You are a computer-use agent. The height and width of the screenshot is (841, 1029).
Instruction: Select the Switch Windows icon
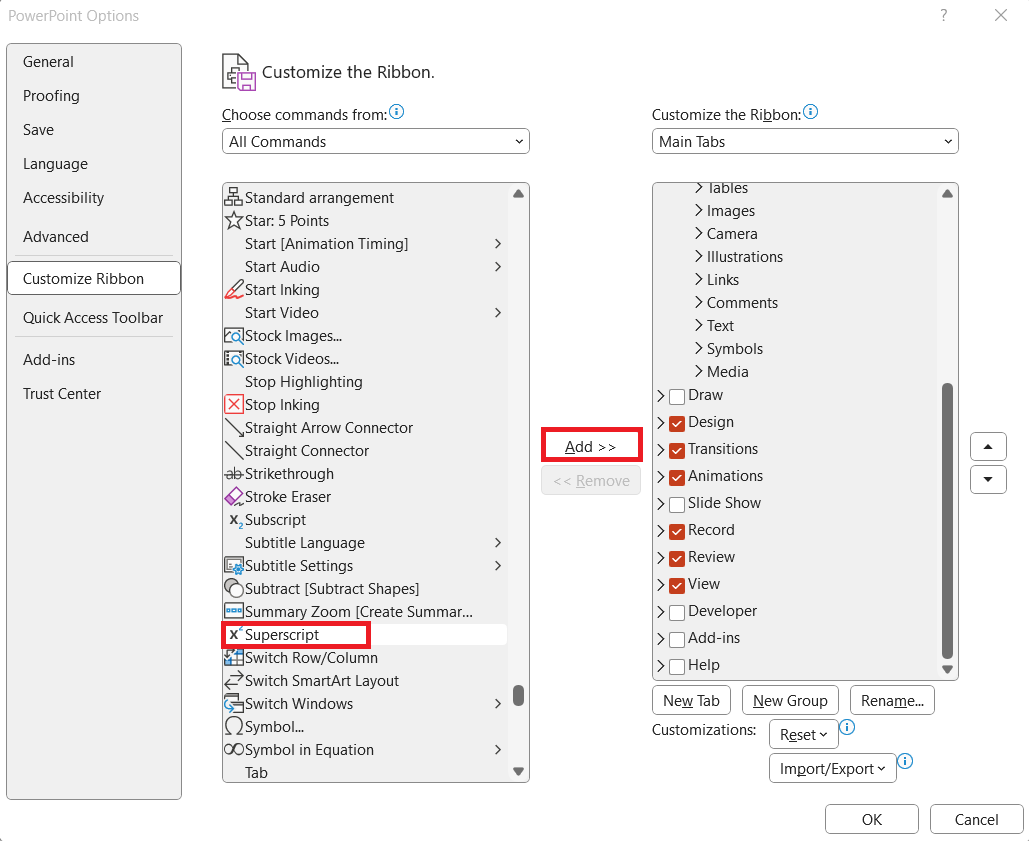[234, 703]
